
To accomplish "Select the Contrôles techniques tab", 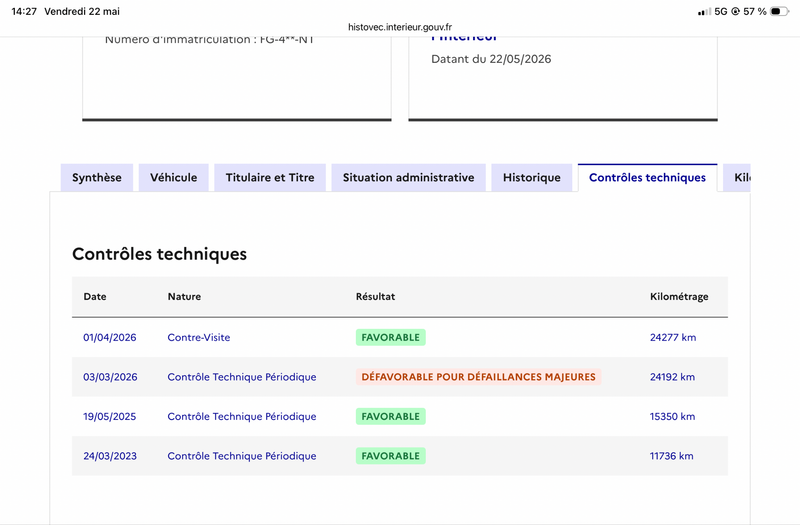I will (x=647, y=178).
